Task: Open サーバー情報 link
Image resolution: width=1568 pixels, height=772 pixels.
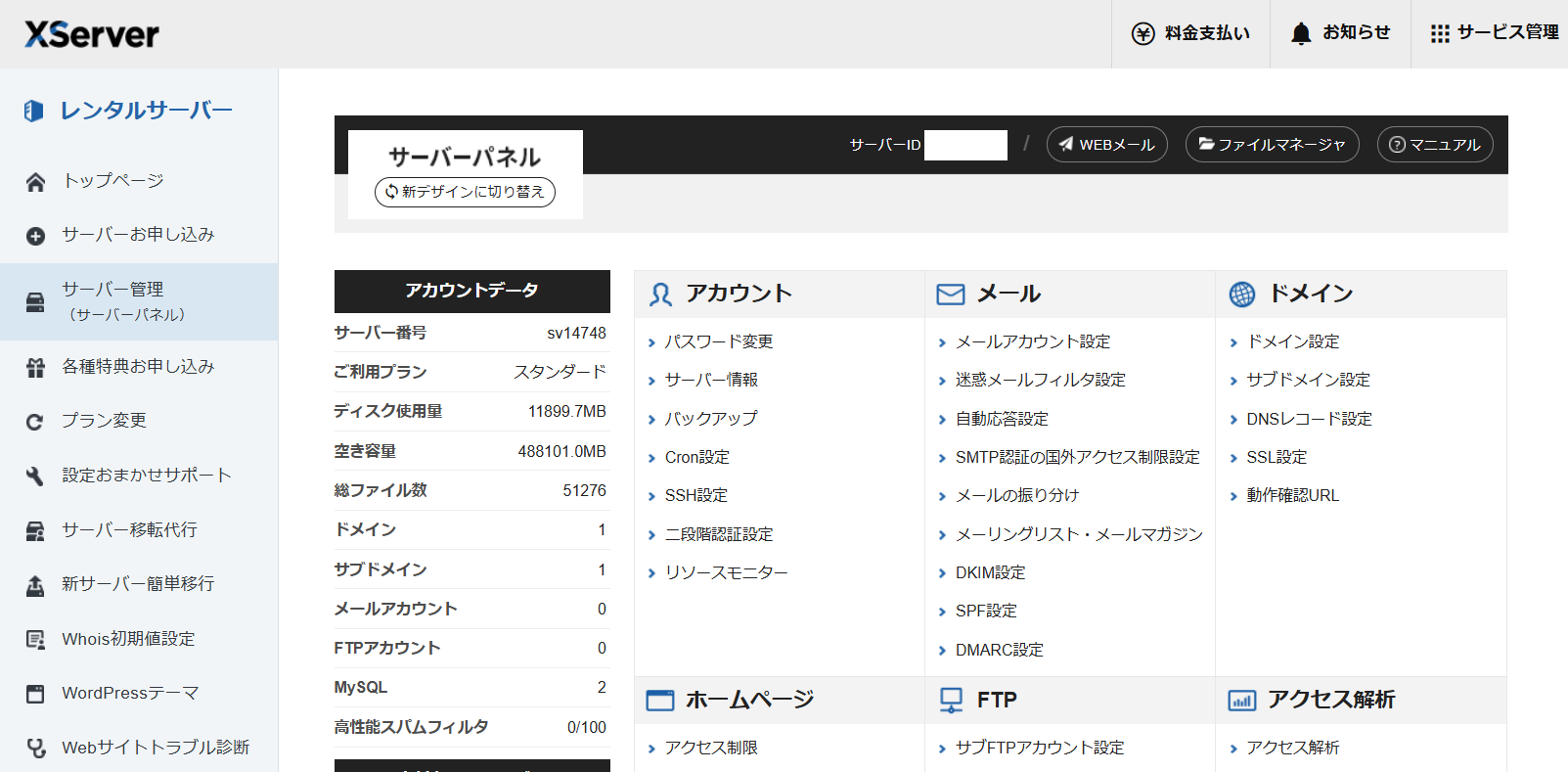Action: 711,380
